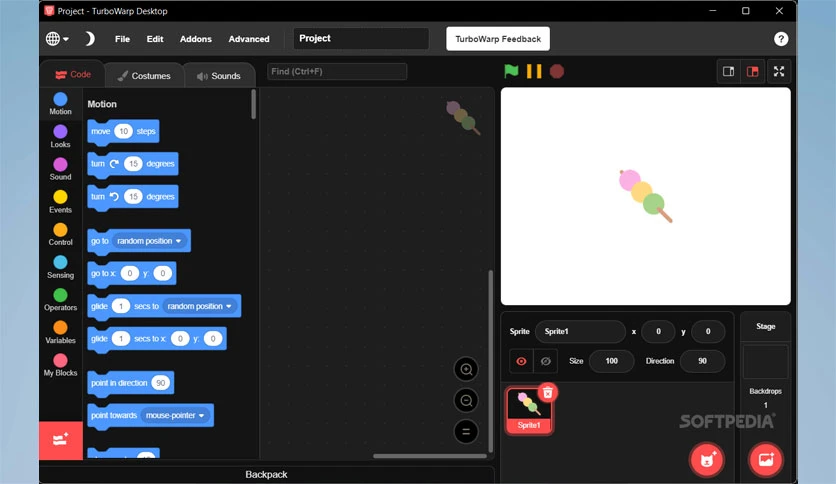Image resolution: width=836 pixels, height=484 pixels.
Task: Click the Sprite name field Sprite1
Action: tap(580, 332)
